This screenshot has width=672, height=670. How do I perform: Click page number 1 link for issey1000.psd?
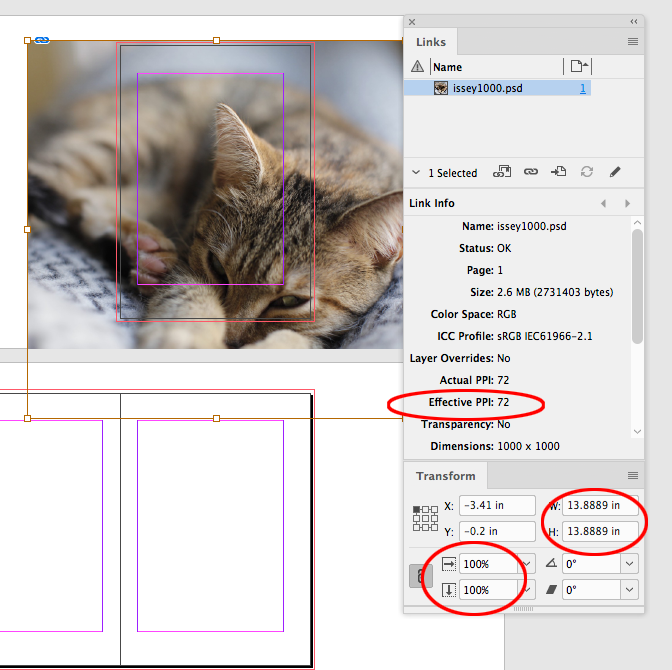(582, 88)
